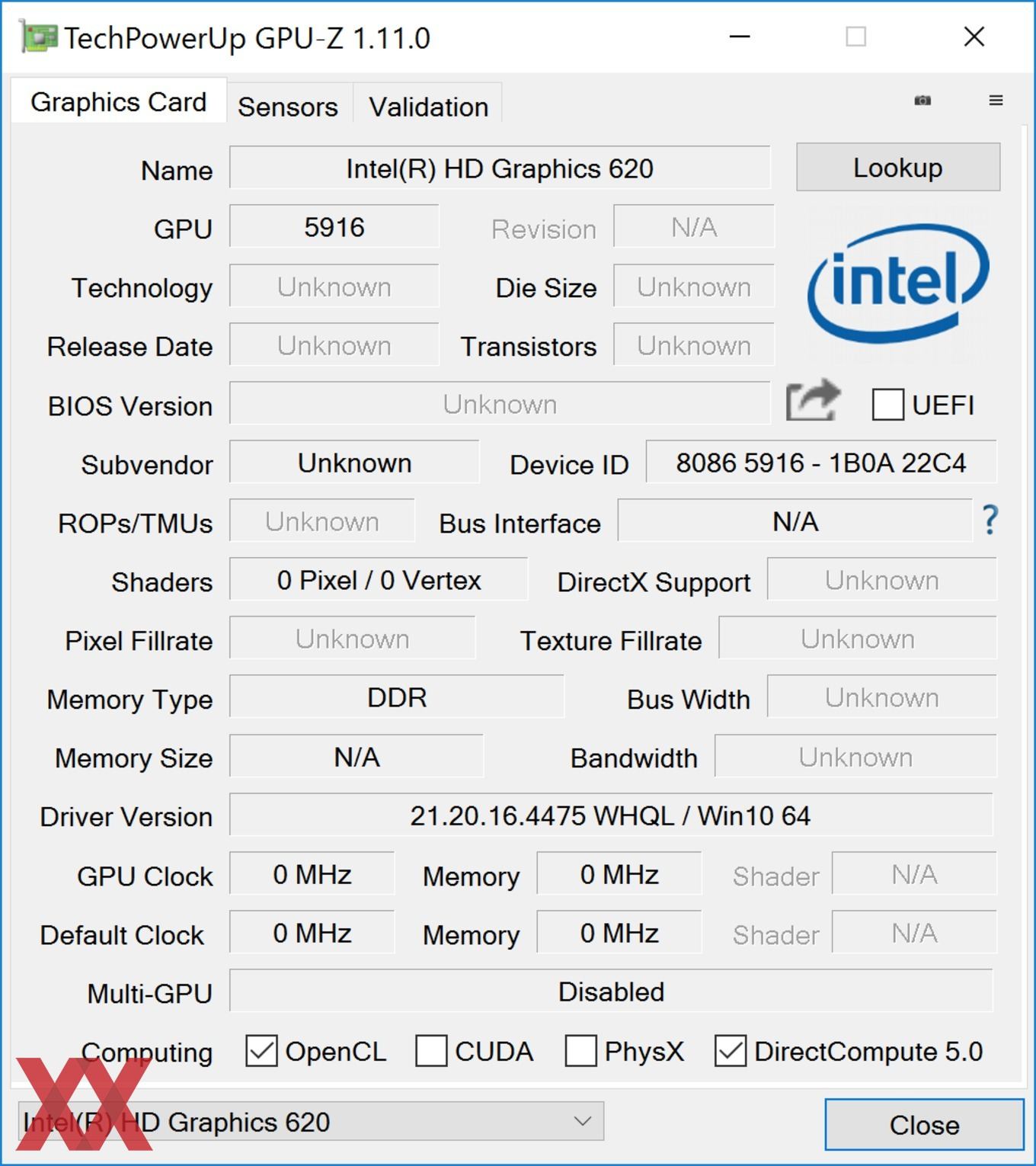The height and width of the screenshot is (1166, 1036).
Task: Click the Close button
Action: pyautogui.click(x=925, y=1125)
